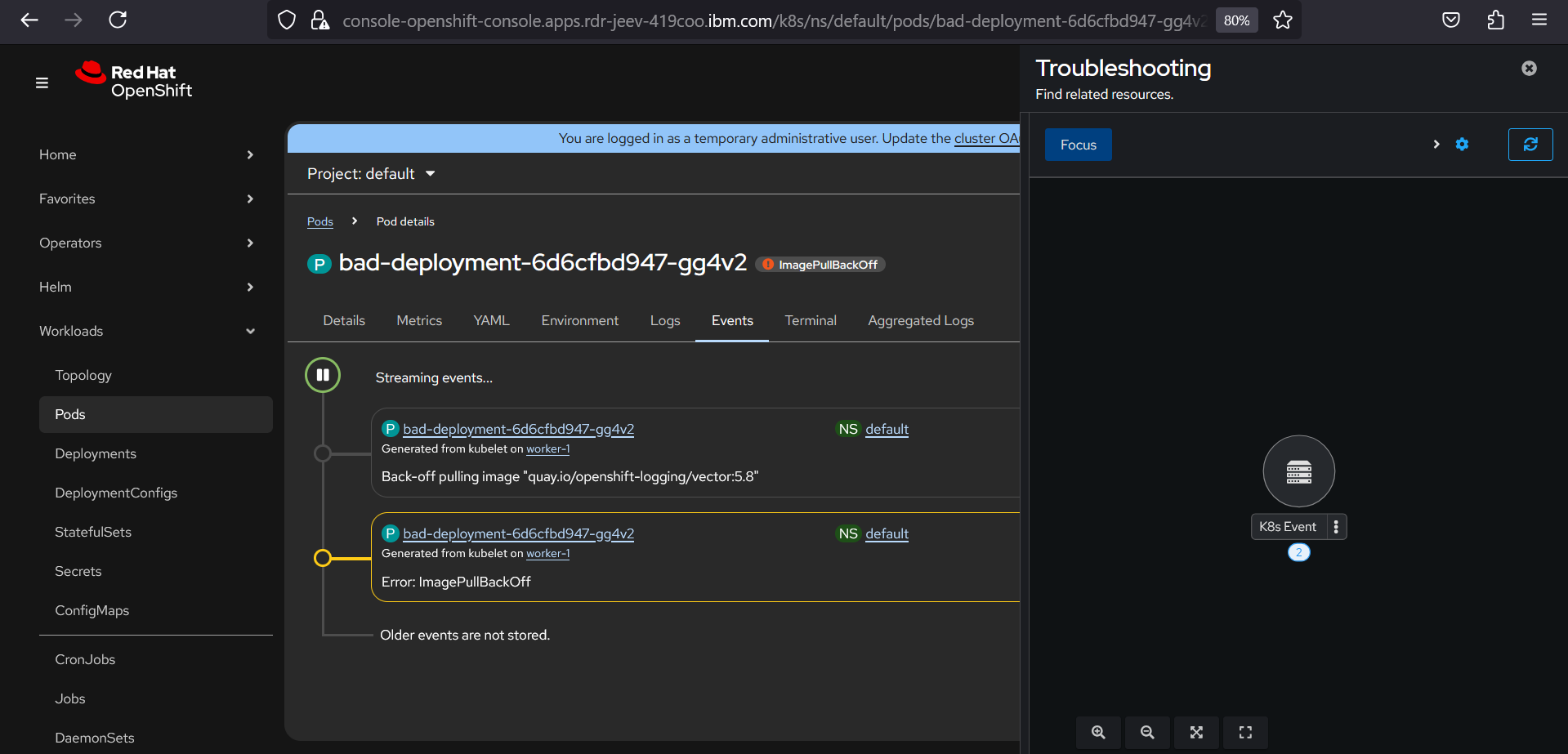The height and width of the screenshot is (754, 1568).
Task: Click the fit-to-screen graph icon
Action: pos(1196,733)
